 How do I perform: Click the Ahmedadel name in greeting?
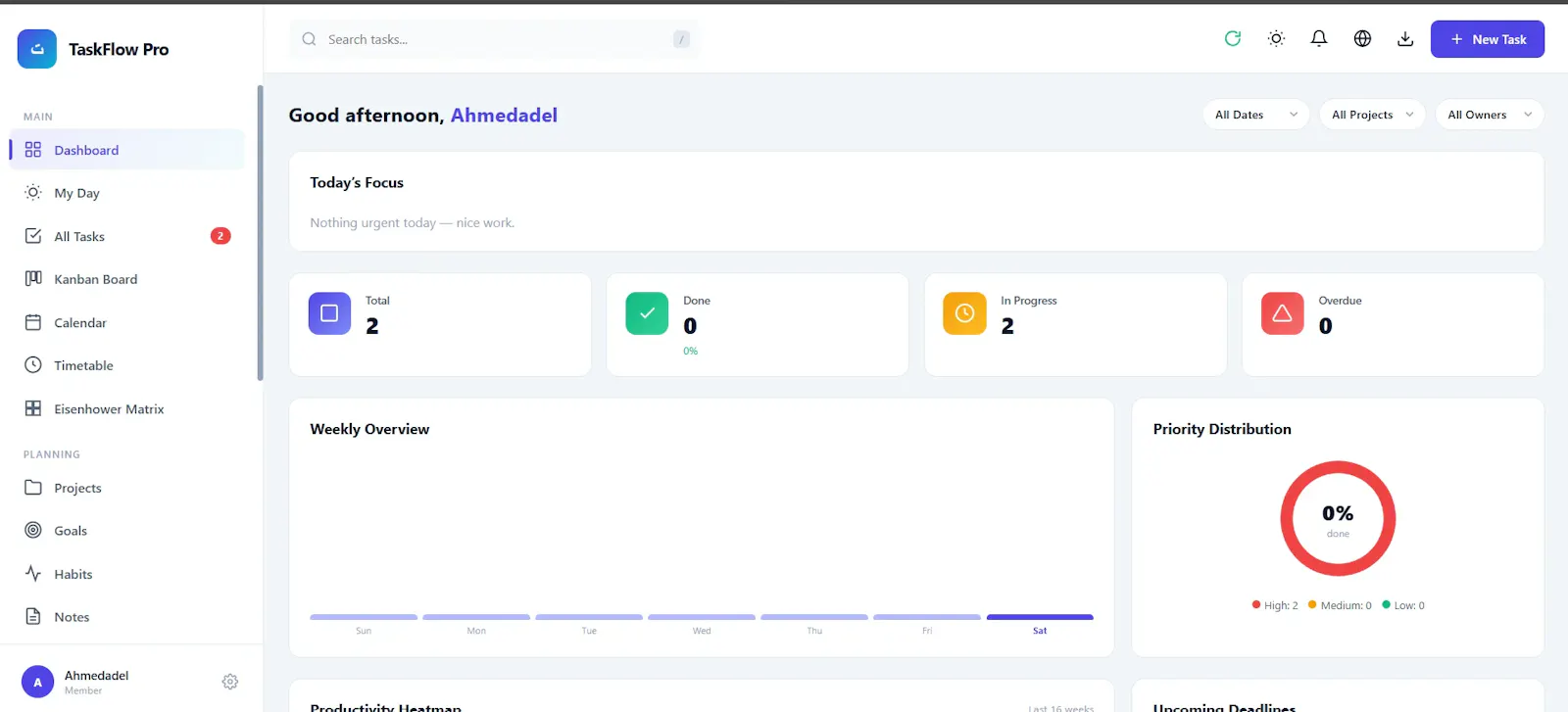point(504,116)
